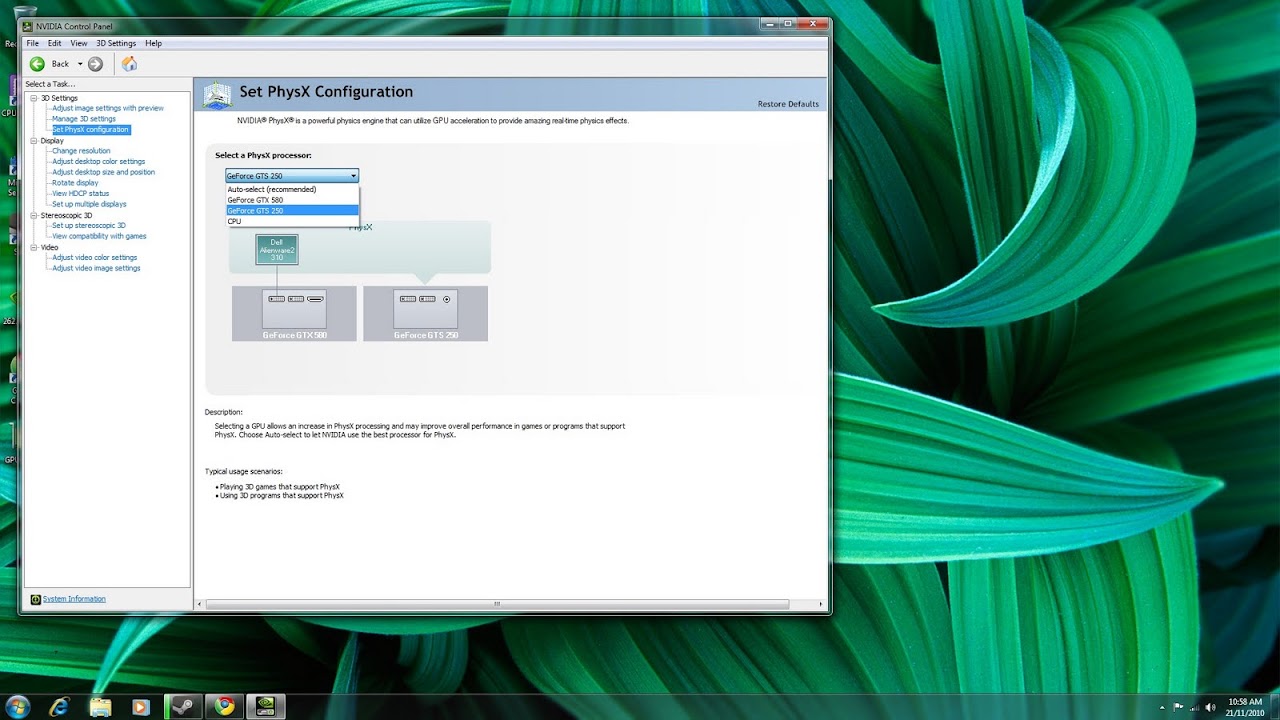Choose Auto-select (recommended) in the list
This screenshot has height=720, width=1280.
(270, 189)
